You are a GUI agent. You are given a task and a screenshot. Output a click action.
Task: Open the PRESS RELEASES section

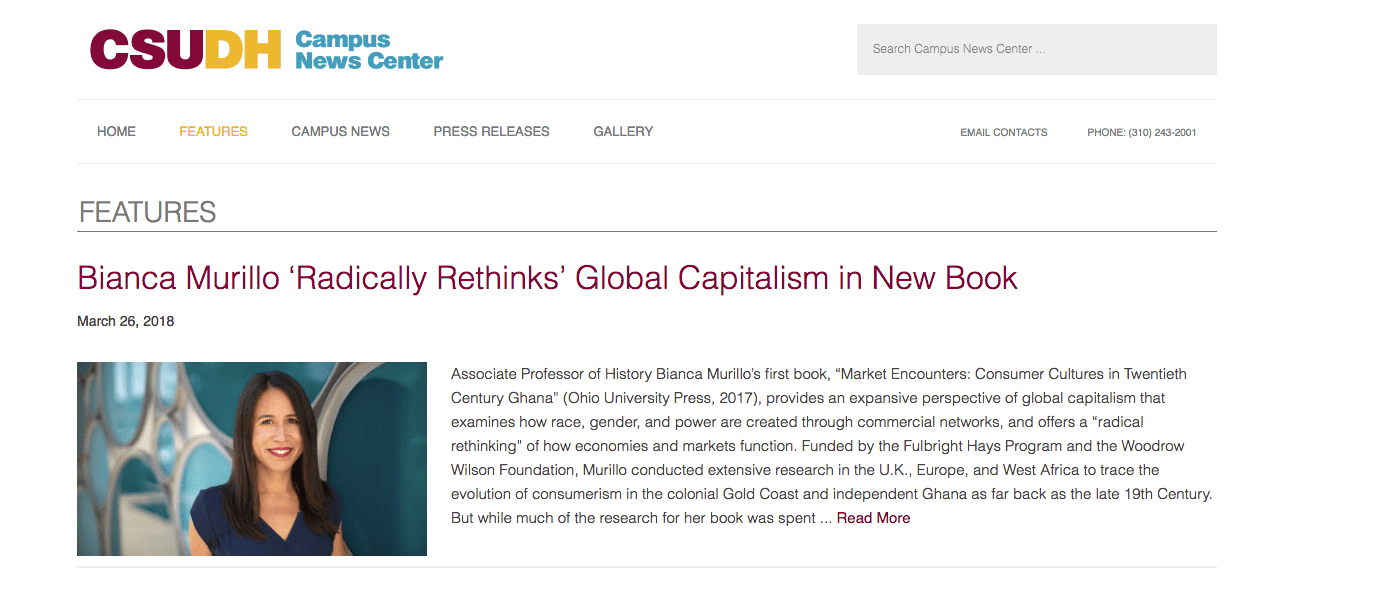tap(491, 131)
